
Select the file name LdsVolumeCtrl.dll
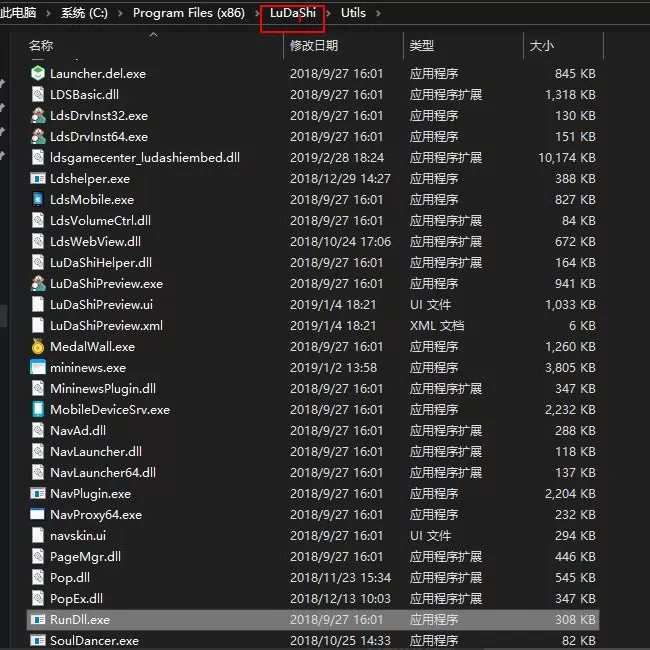(x=100, y=221)
